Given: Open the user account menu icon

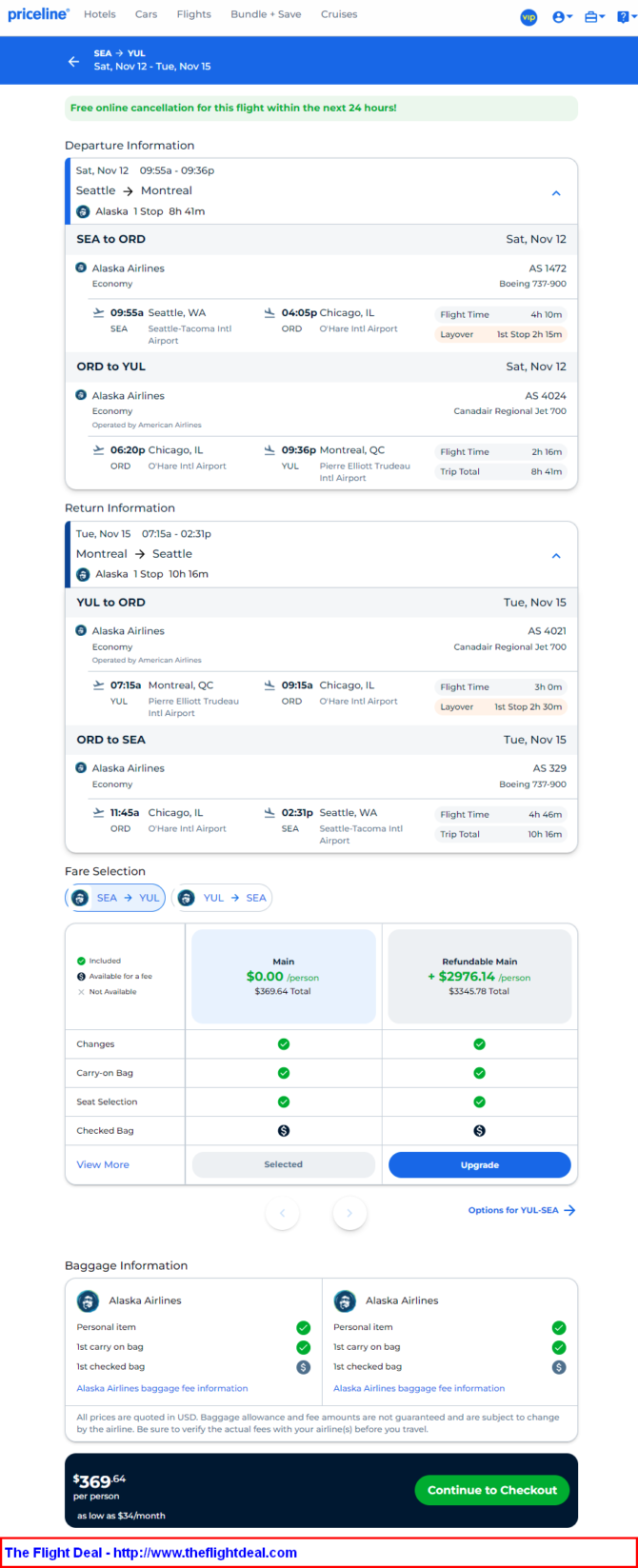Looking at the screenshot, I should pyautogui.click(x=562, y=17).
